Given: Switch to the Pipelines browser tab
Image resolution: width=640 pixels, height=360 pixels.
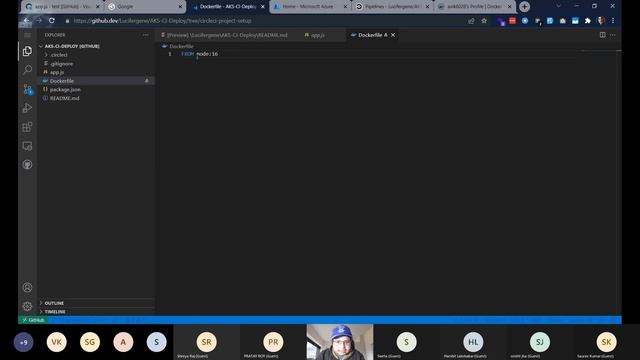Looking at the screenshot, I should pos(392,7).
